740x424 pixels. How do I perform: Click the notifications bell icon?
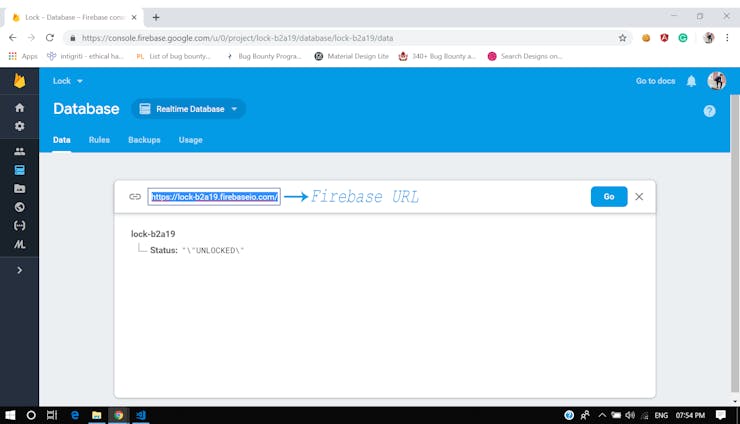[x=691, y=81]
